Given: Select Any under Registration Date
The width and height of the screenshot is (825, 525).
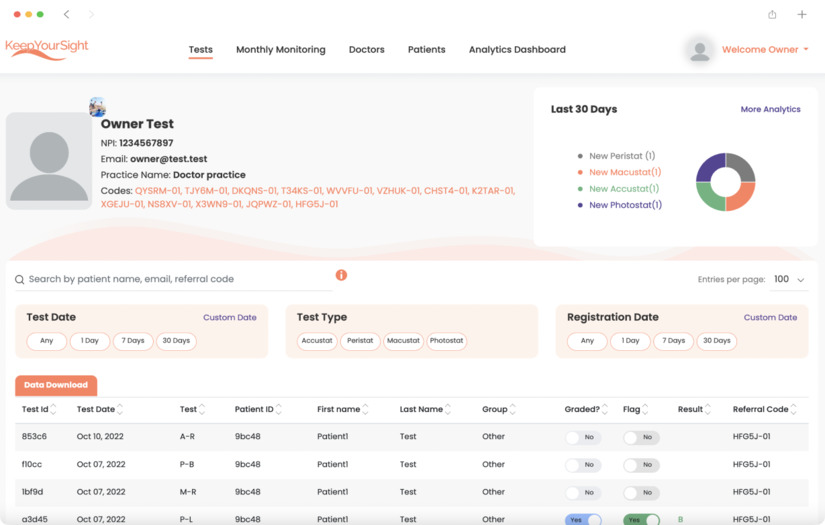Looking at the screenshot, I should (587, 341).
